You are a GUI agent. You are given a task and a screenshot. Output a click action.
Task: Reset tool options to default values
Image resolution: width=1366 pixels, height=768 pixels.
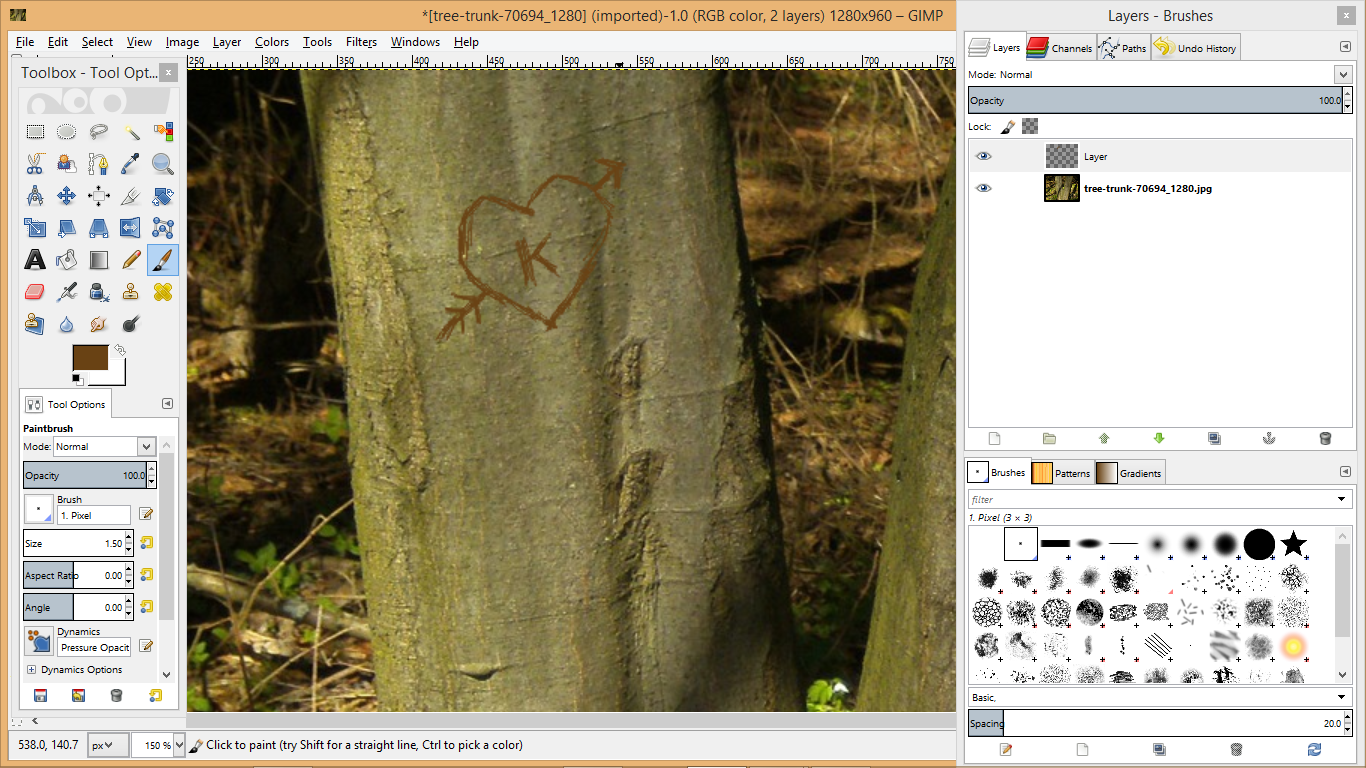pos(155,695)
